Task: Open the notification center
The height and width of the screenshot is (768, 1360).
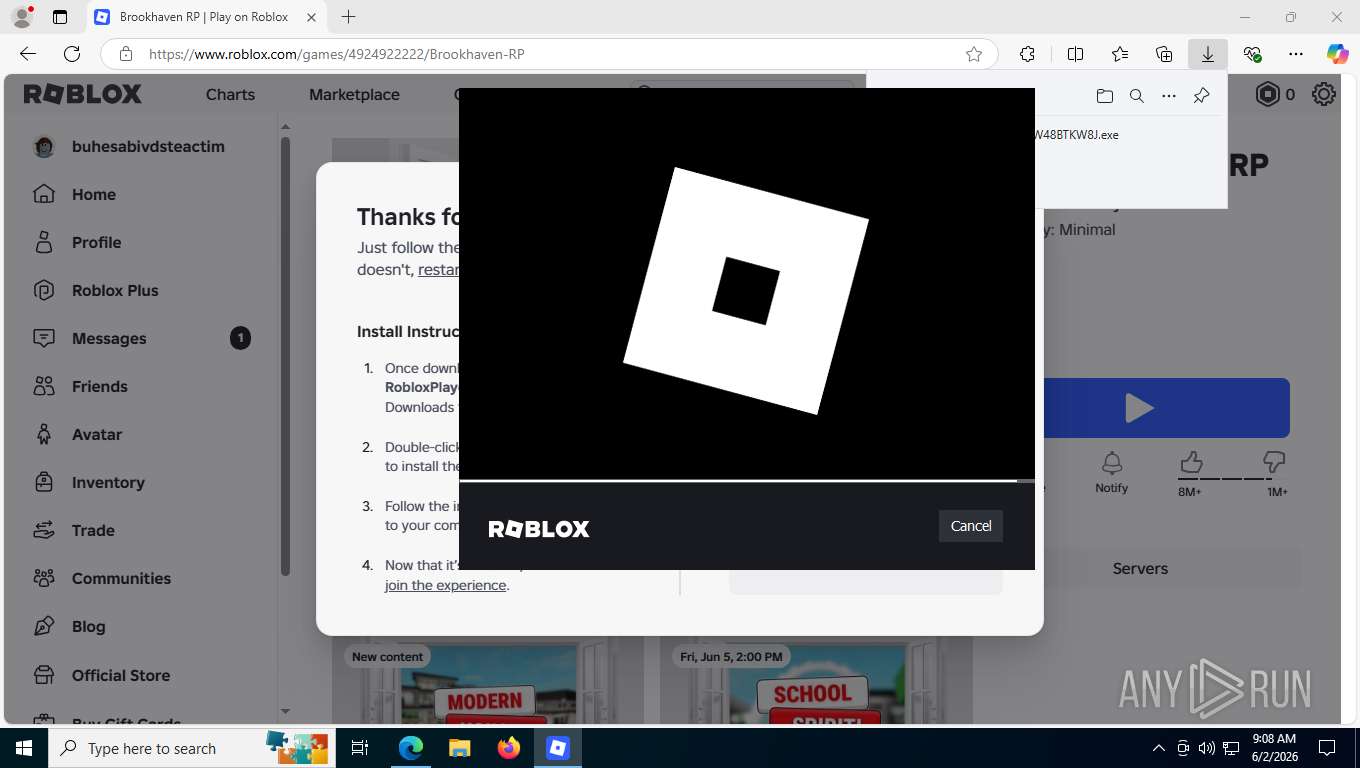Action: pos(1327,748)
